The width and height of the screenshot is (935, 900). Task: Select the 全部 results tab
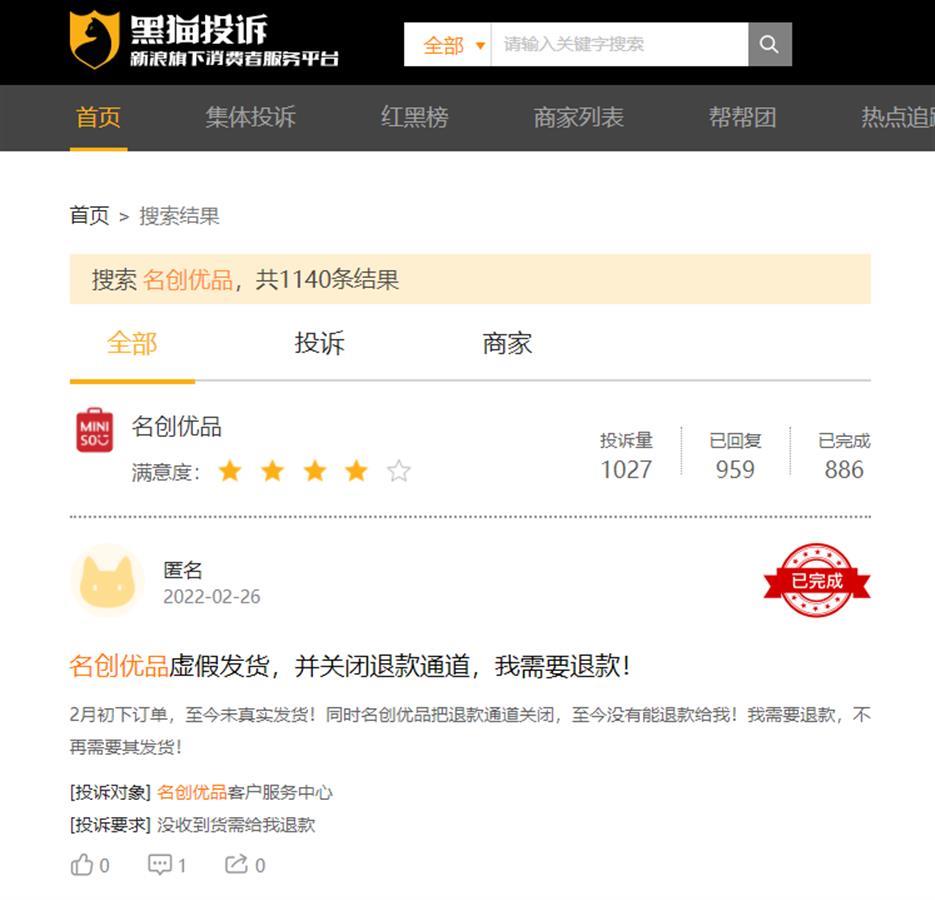click(x=132, y=344)
